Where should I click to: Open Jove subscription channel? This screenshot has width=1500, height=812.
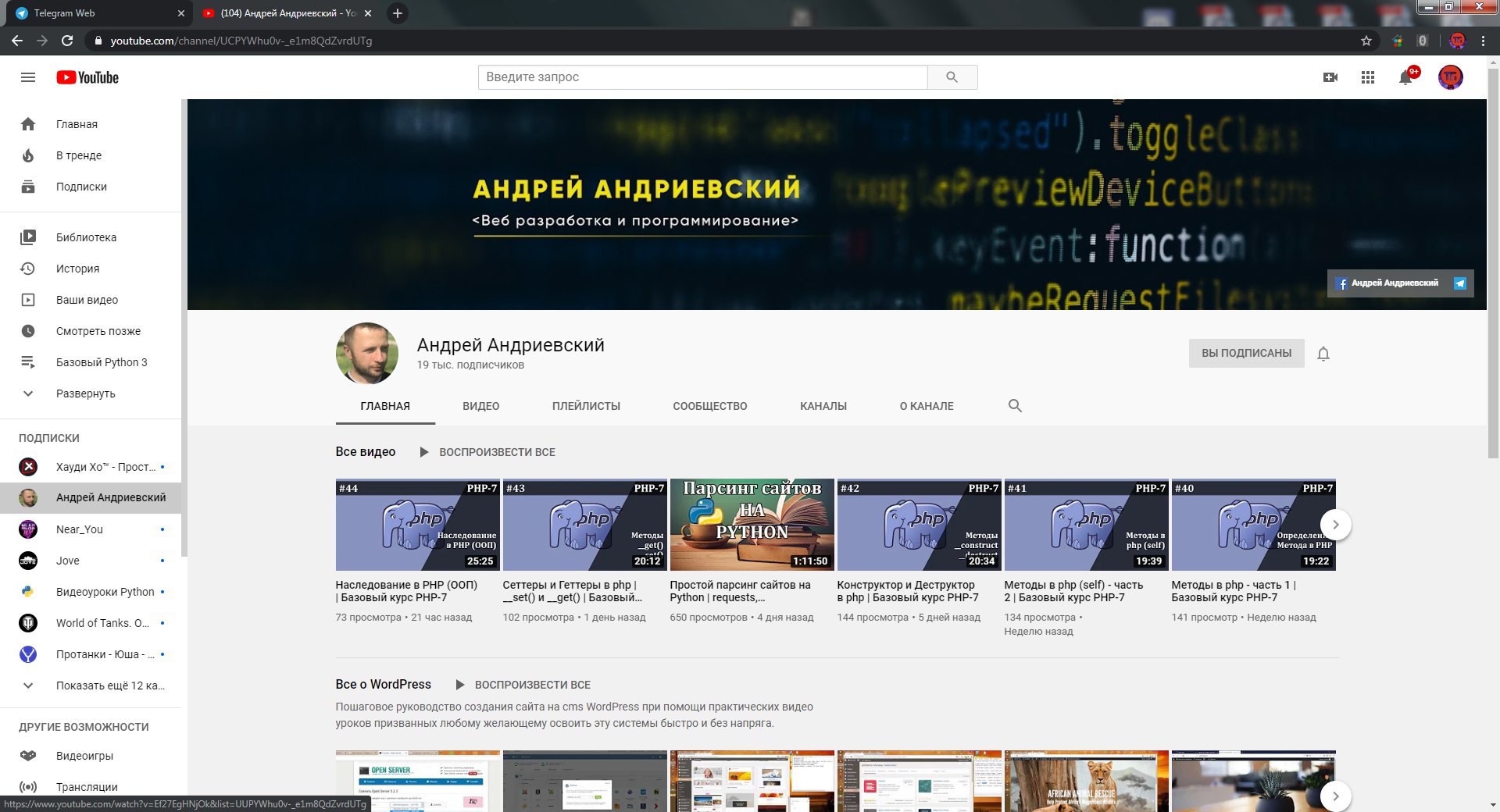tap(91, 561)
